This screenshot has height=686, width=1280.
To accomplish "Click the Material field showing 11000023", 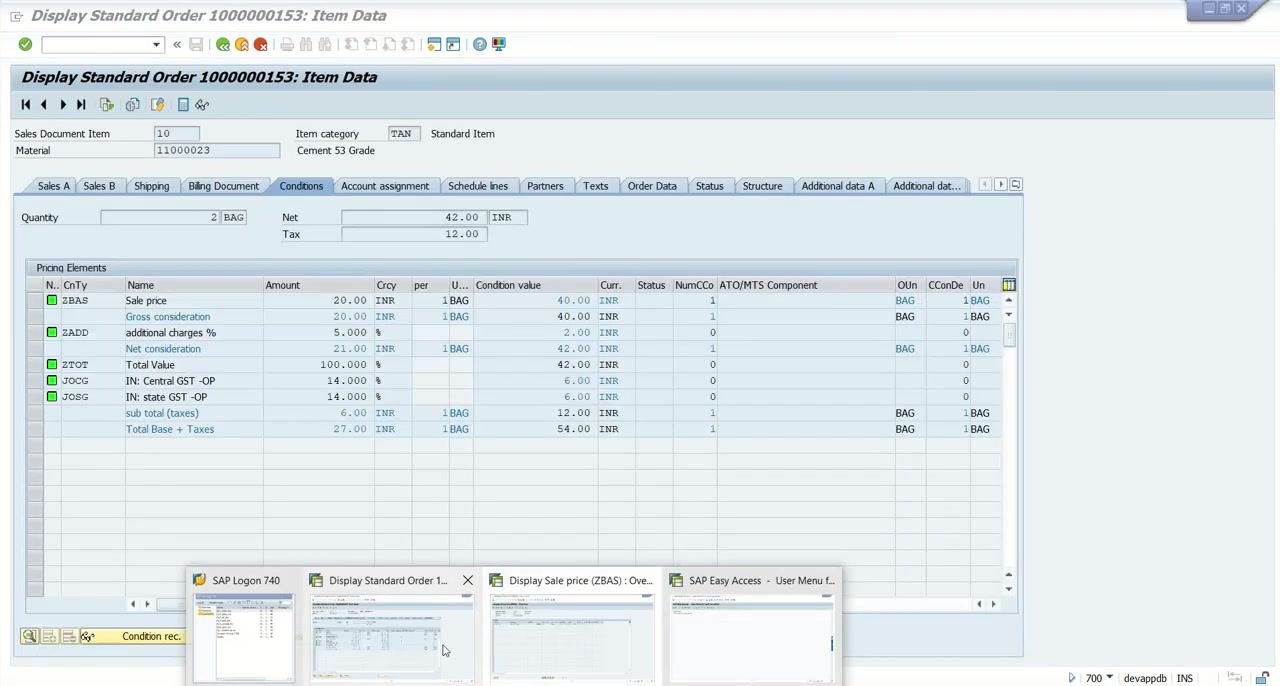I will [x=217, y=150].
